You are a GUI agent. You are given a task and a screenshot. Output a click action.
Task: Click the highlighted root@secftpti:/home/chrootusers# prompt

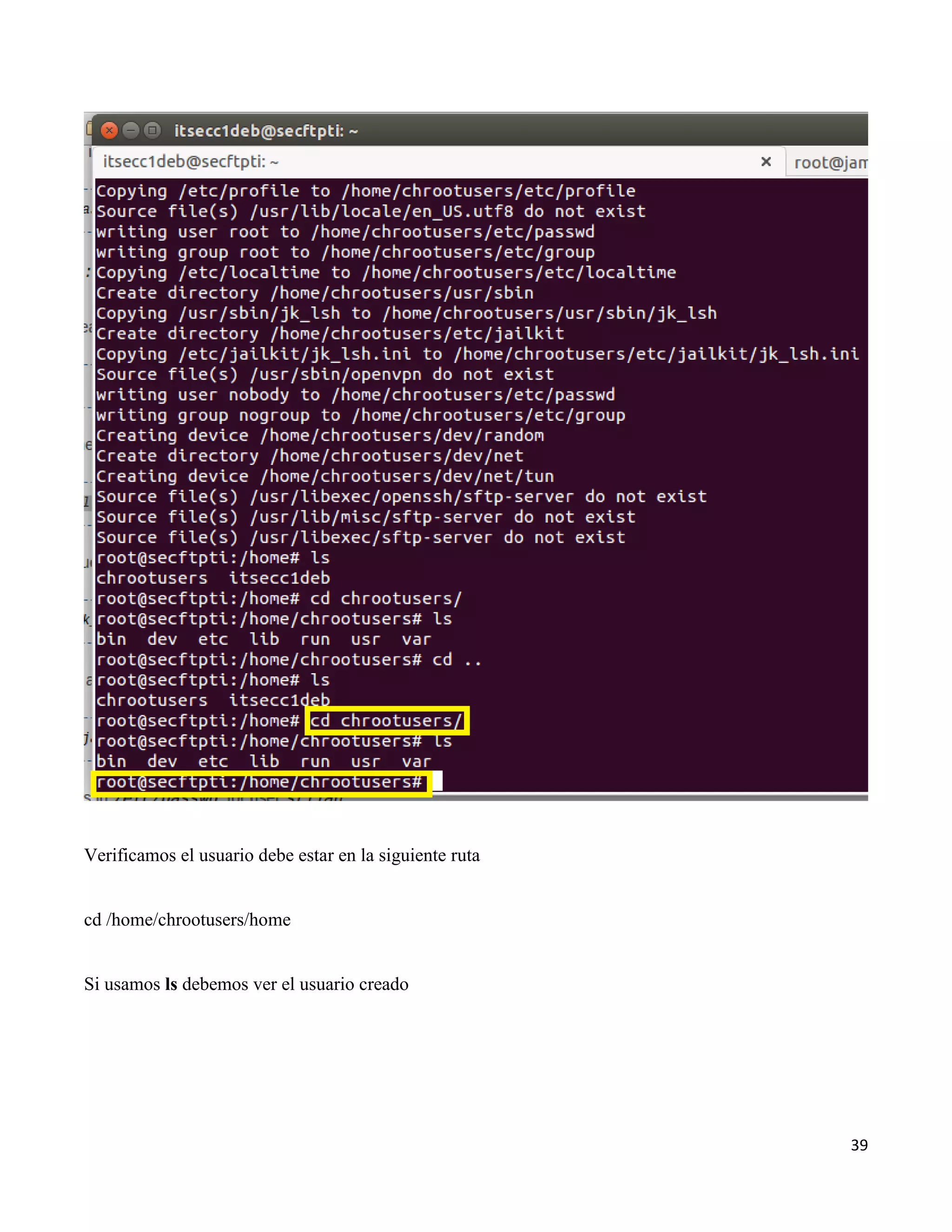259,782
